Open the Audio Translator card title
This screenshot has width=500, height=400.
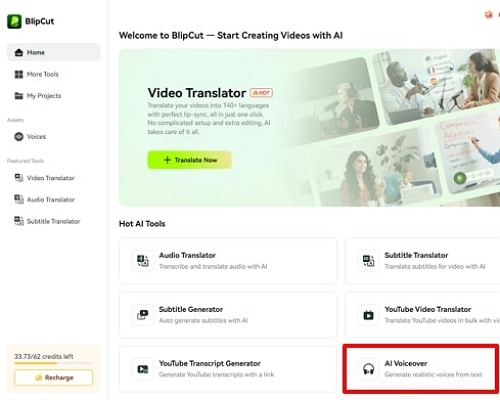pyautogui.click(x=187, y=255)
